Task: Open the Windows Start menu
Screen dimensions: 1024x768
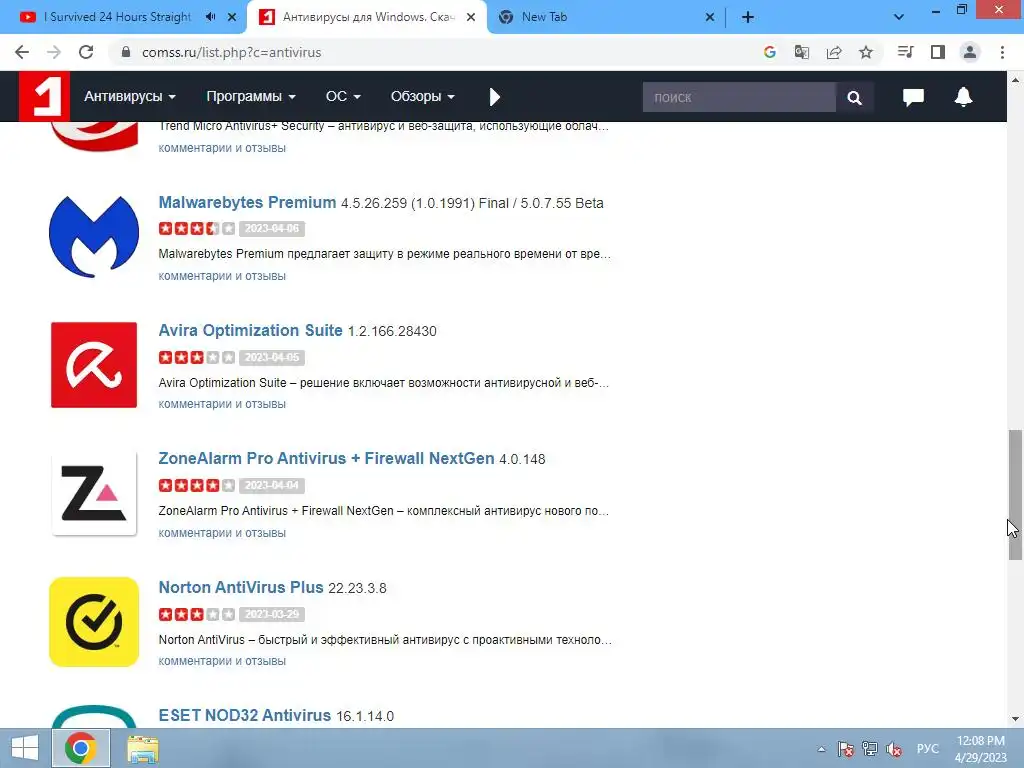Action: (24, 748)
